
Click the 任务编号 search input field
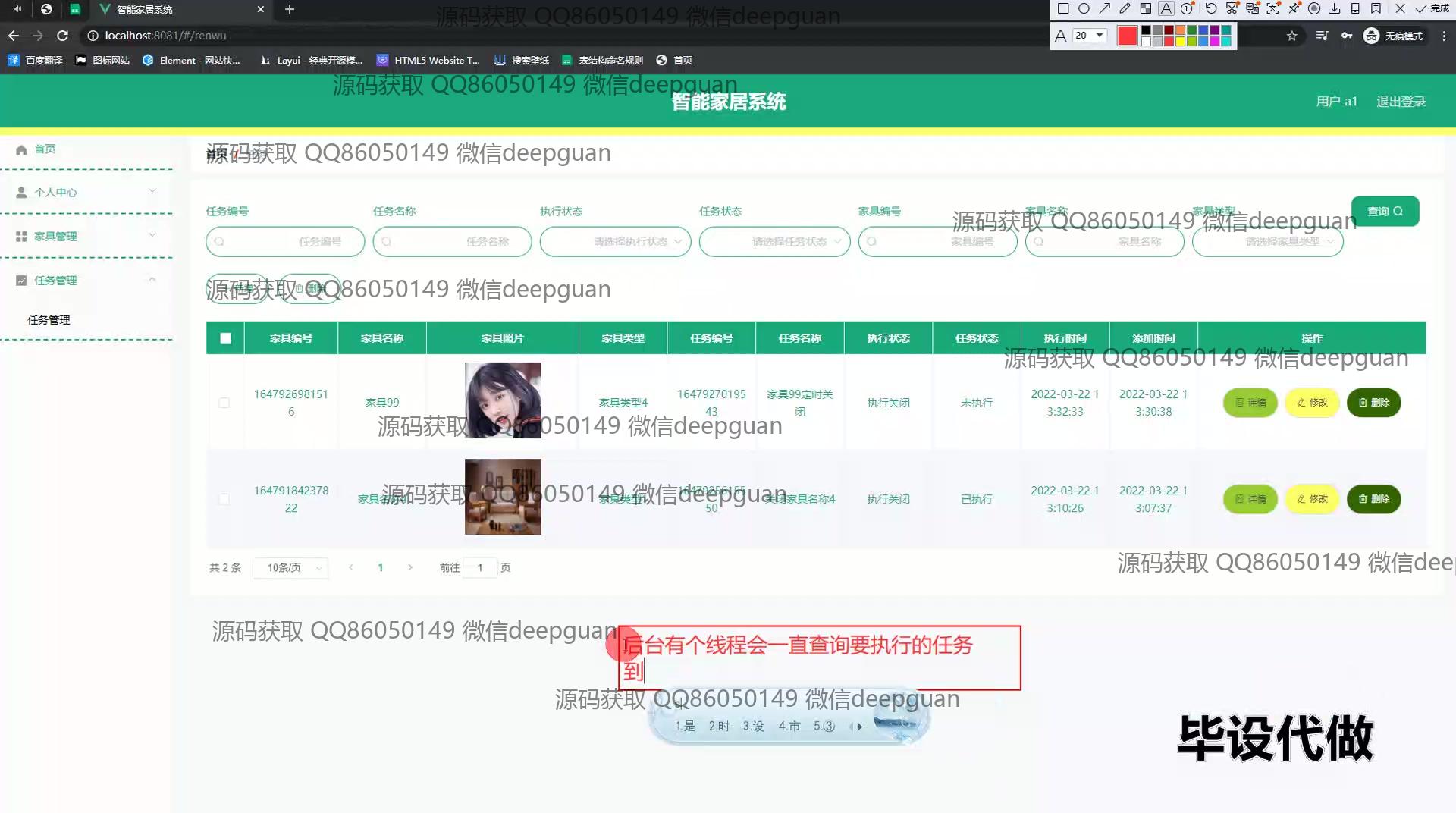(285, 242)
